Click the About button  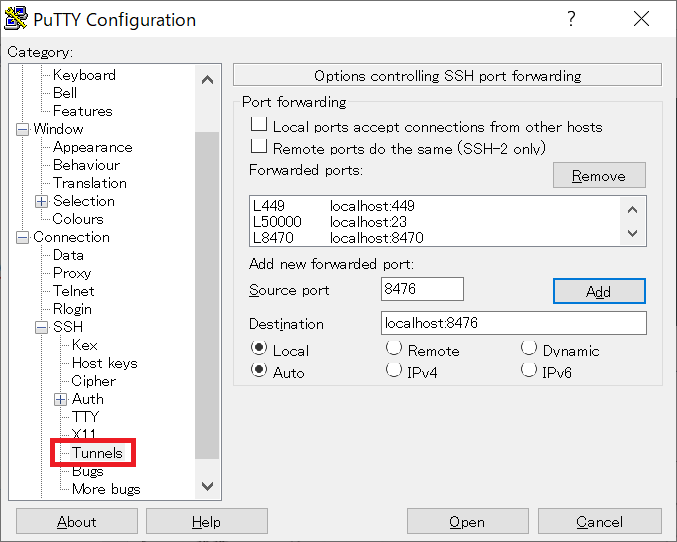pyautogui.click(x=77, y=521)
